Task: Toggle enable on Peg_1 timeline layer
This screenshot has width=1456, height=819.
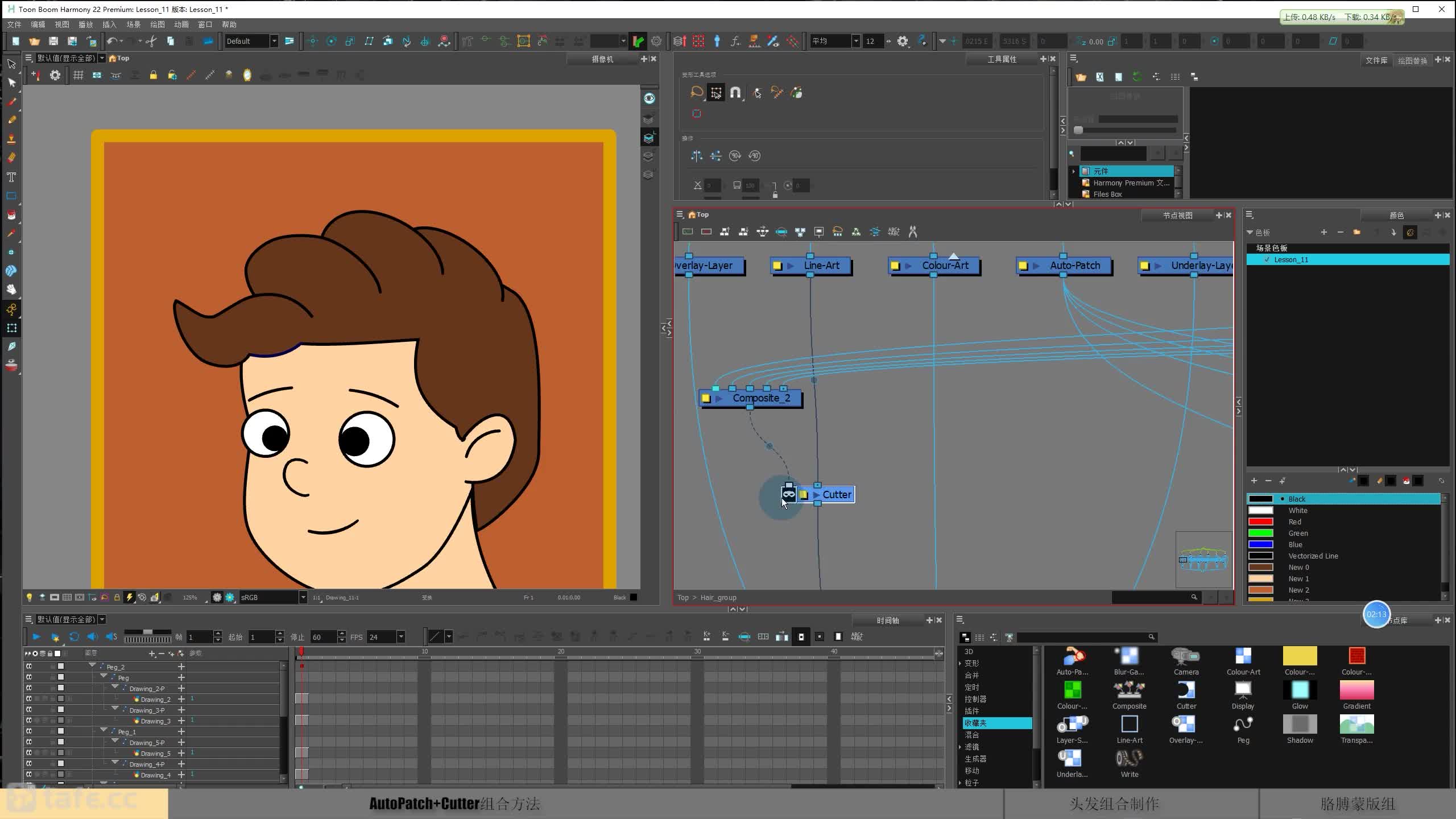Action: pos(29,731)
